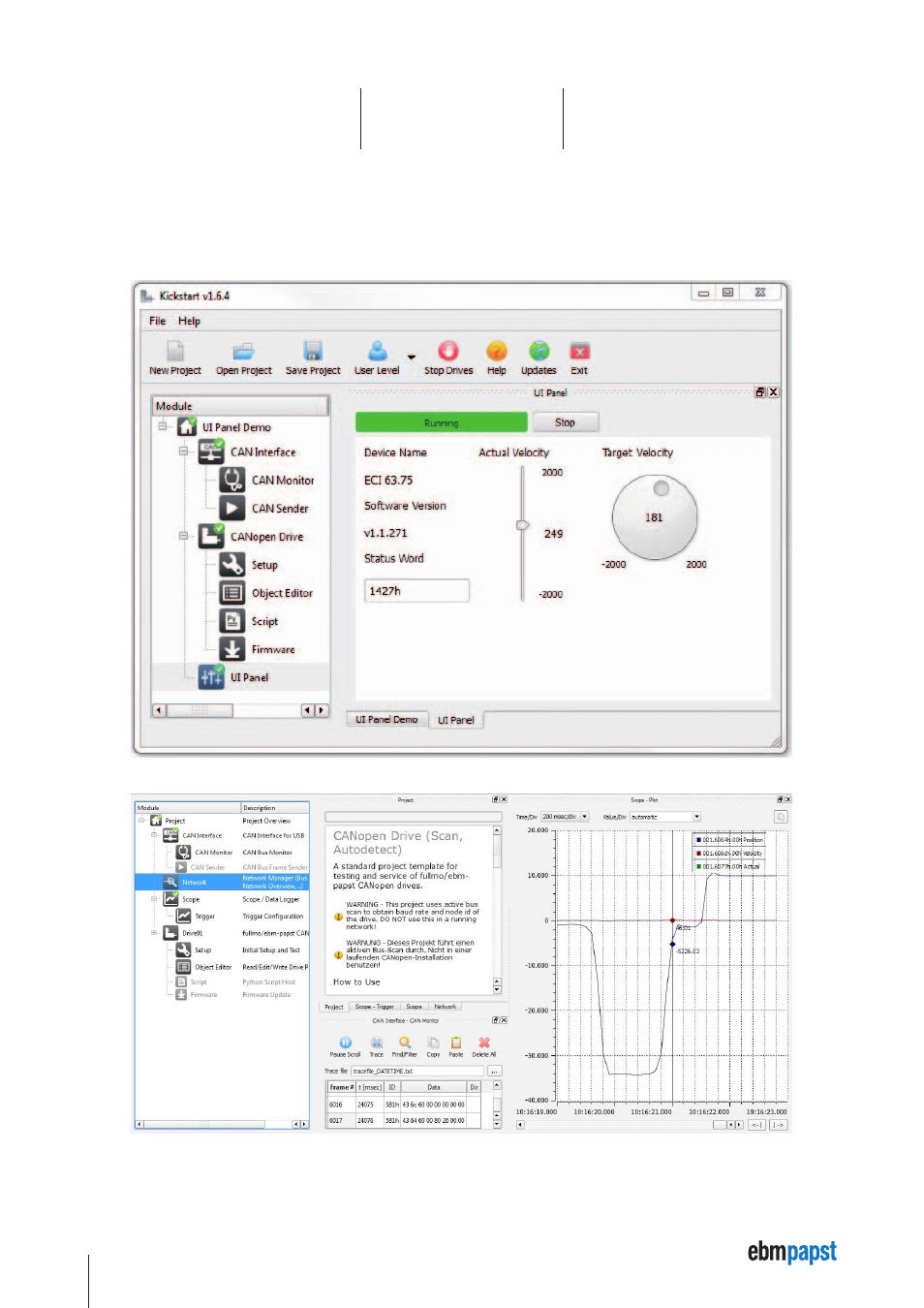
Task: Collapse Project node in lower tree
Action: click(x=141, y=820)
